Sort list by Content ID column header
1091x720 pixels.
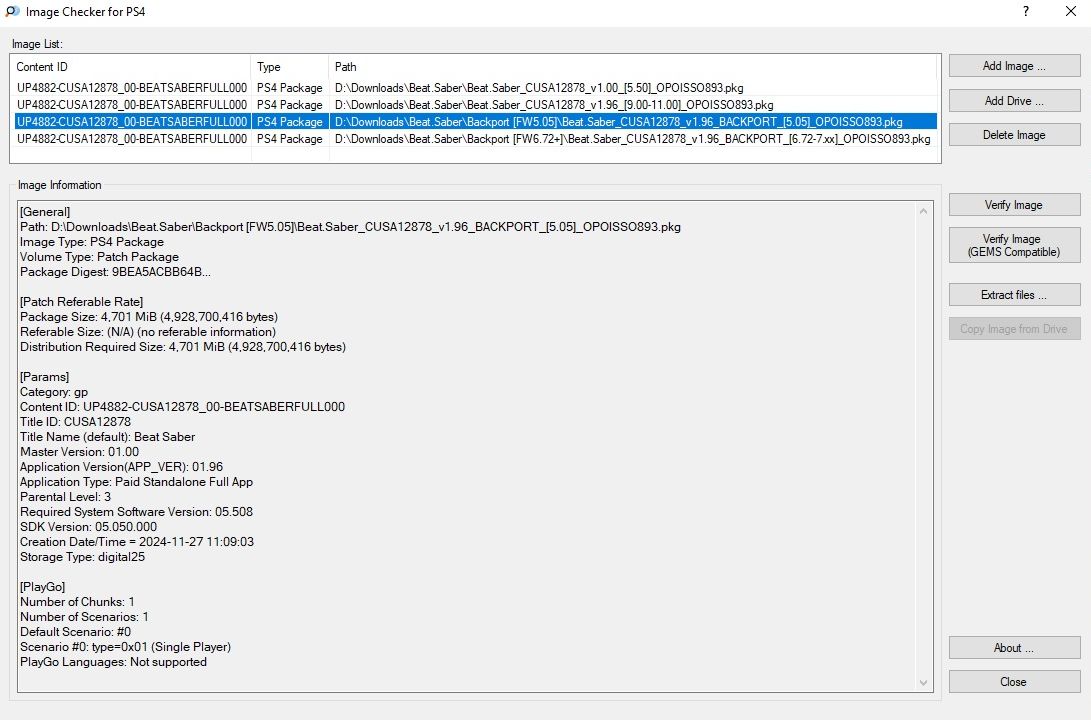130,67
